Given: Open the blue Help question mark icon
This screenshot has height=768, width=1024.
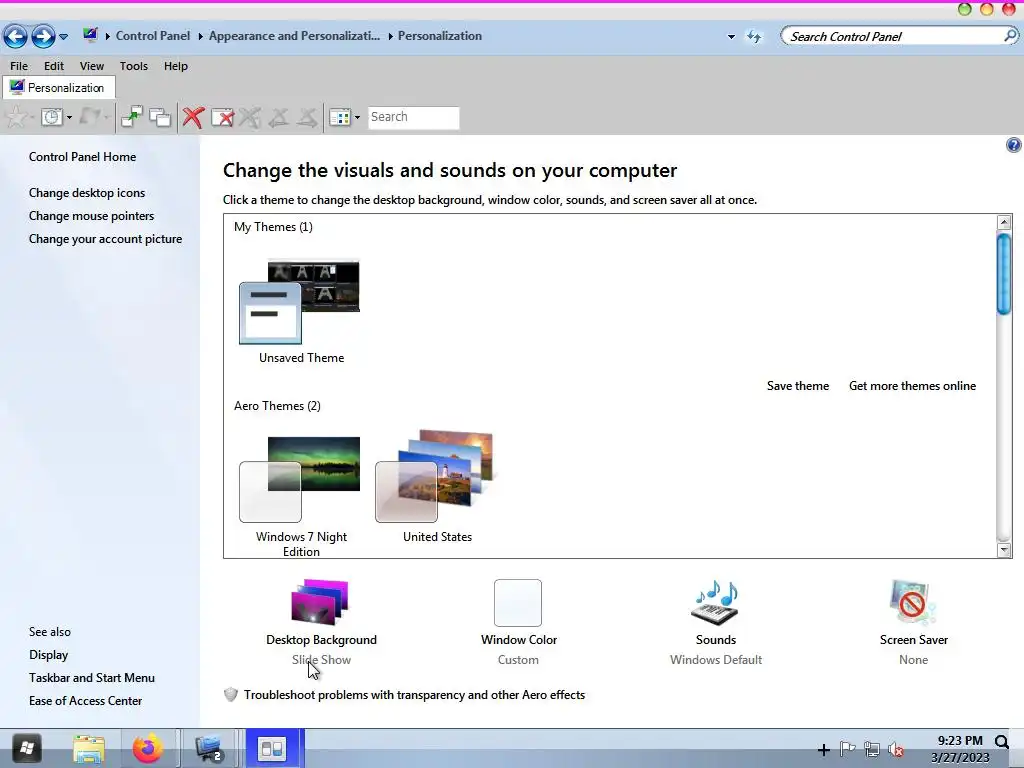Looking at the screenshot, I should (1013, 145).
